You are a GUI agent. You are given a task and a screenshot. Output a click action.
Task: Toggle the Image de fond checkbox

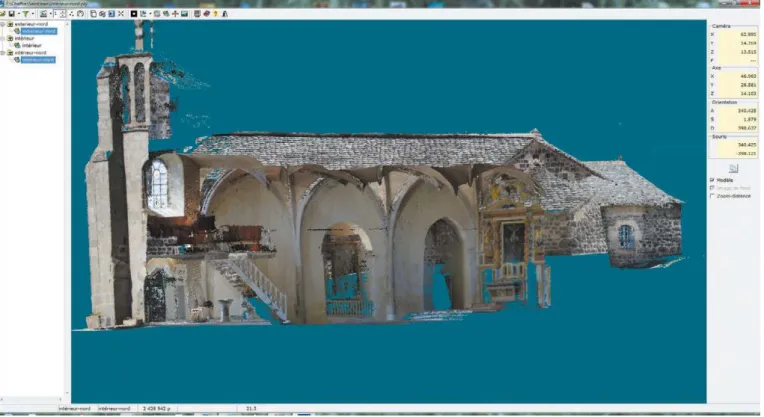(x=712, y=188)
